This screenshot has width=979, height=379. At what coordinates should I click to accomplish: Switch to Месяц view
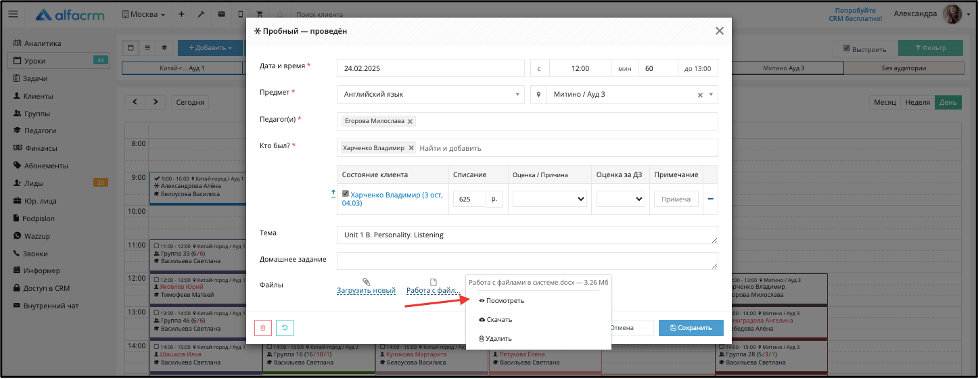(x=885, y=102)
